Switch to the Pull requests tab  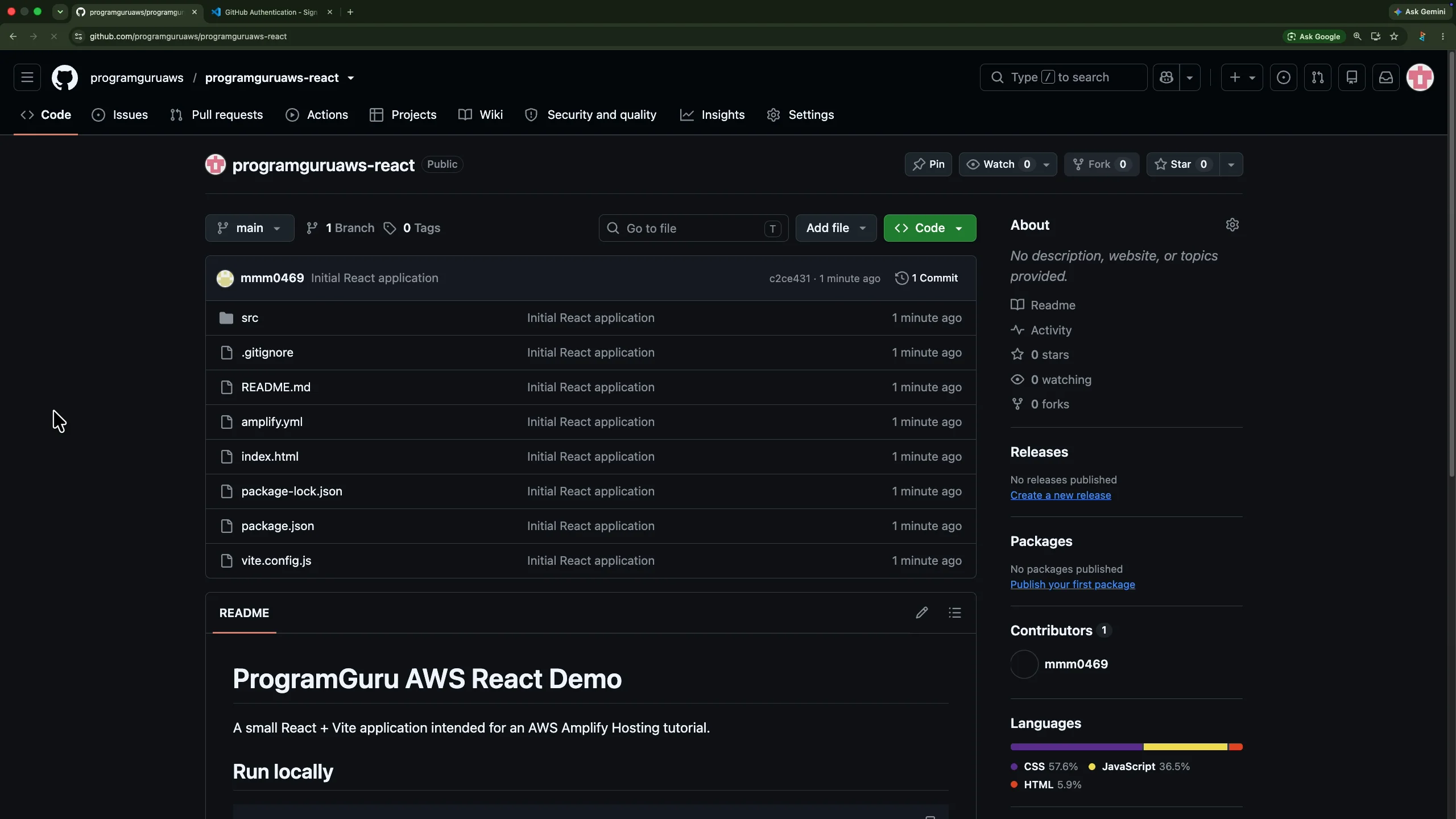coord(216,115)
